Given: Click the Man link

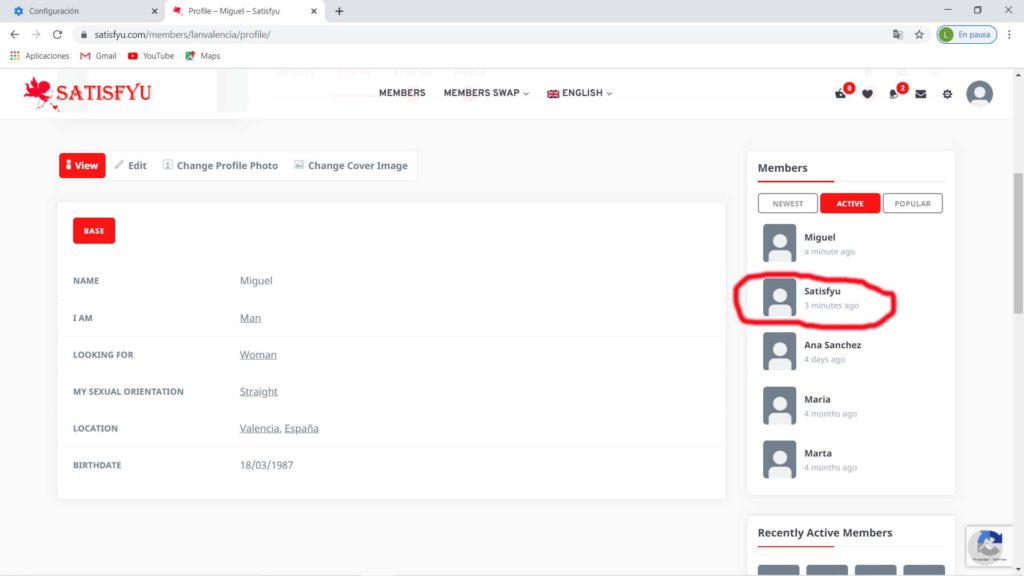Looking at the screenshot, I should click(x=250, y=318).
